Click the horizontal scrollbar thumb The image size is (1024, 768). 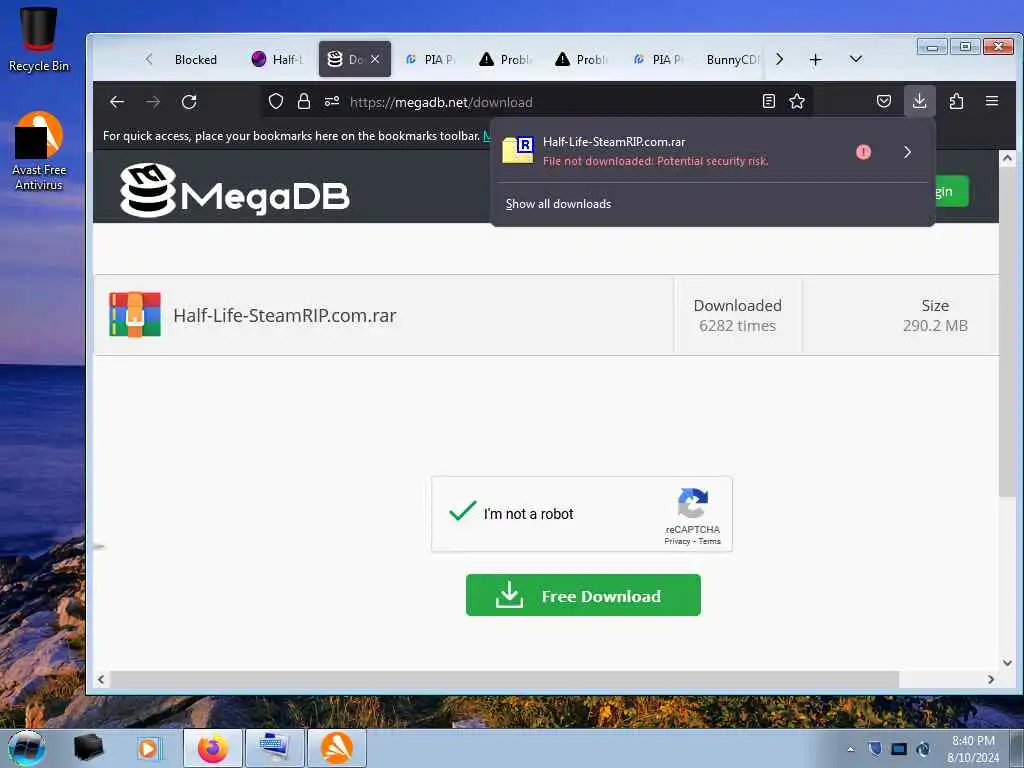click(504, 679)
